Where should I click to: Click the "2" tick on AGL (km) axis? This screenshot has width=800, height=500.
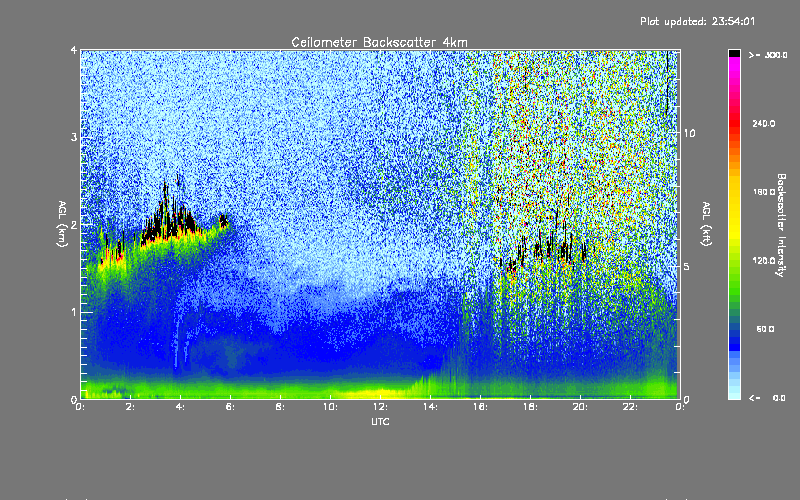[x=74, y=224]
